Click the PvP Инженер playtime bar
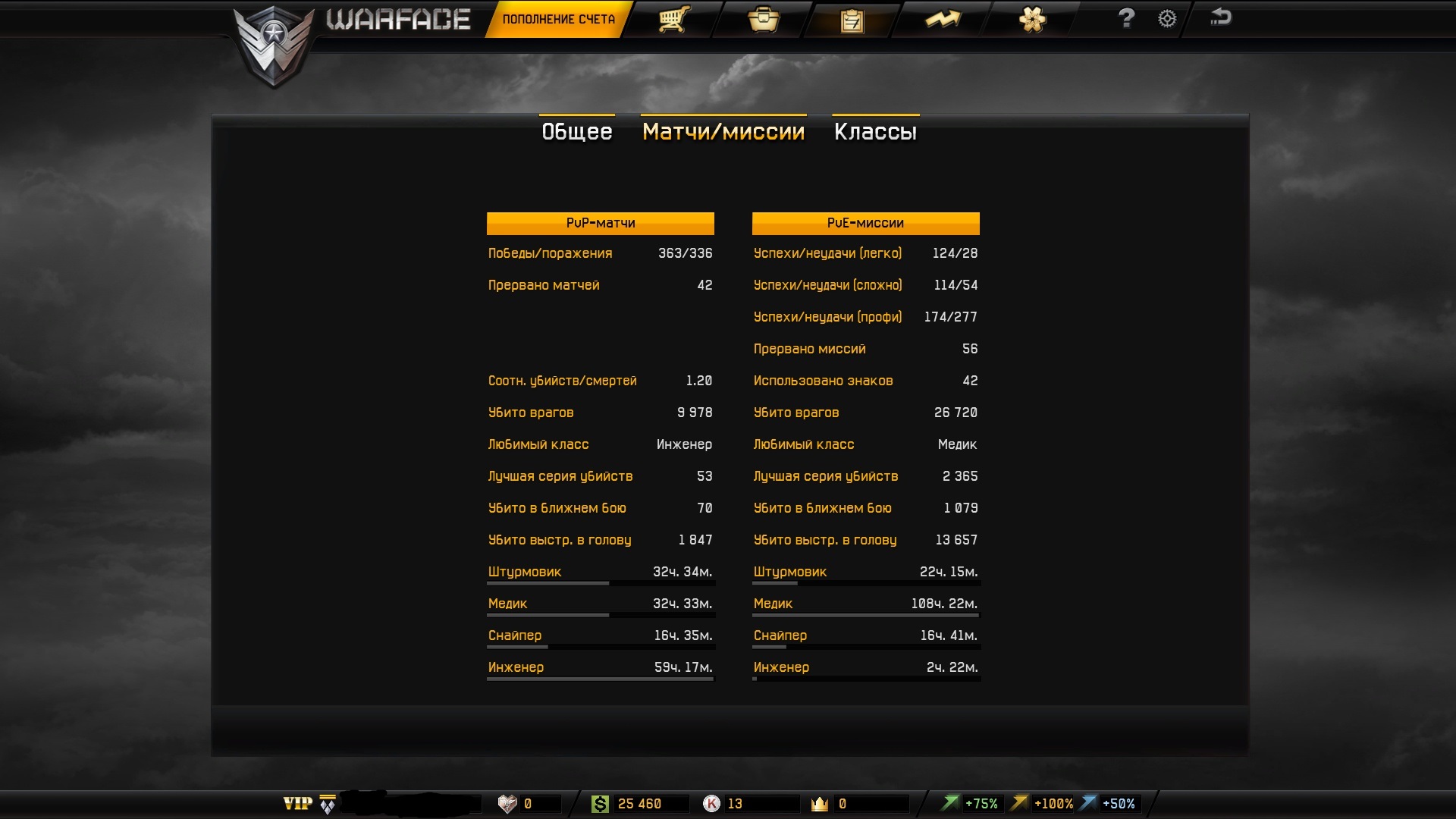 tap(600, 679)
